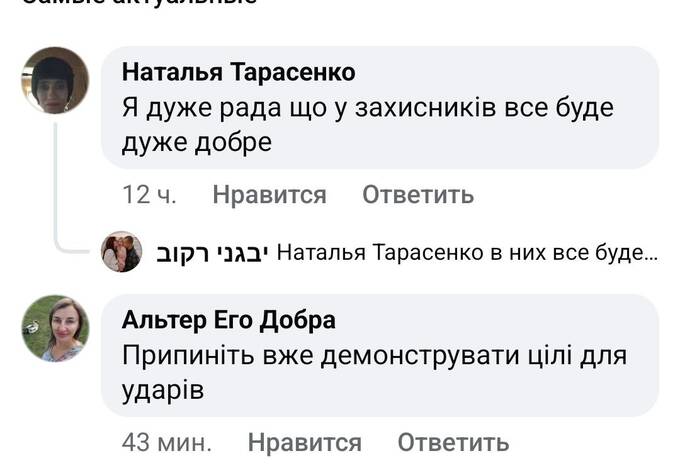Visit the Альтер Его Добра profile name
The image size is (680, 468).
tap(228, 321)
